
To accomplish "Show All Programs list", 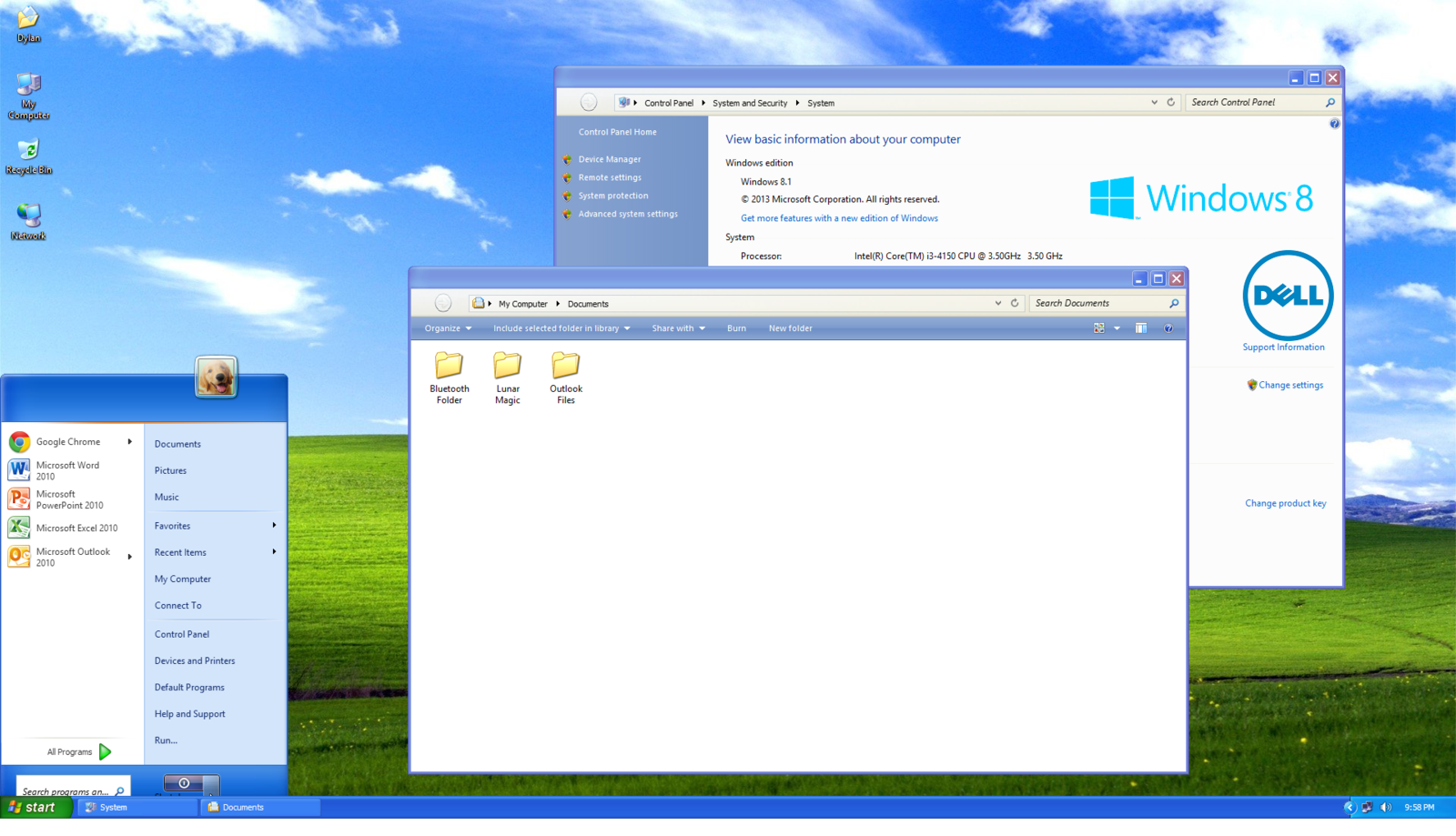I will pyautogui.click(x=78, y=751).
